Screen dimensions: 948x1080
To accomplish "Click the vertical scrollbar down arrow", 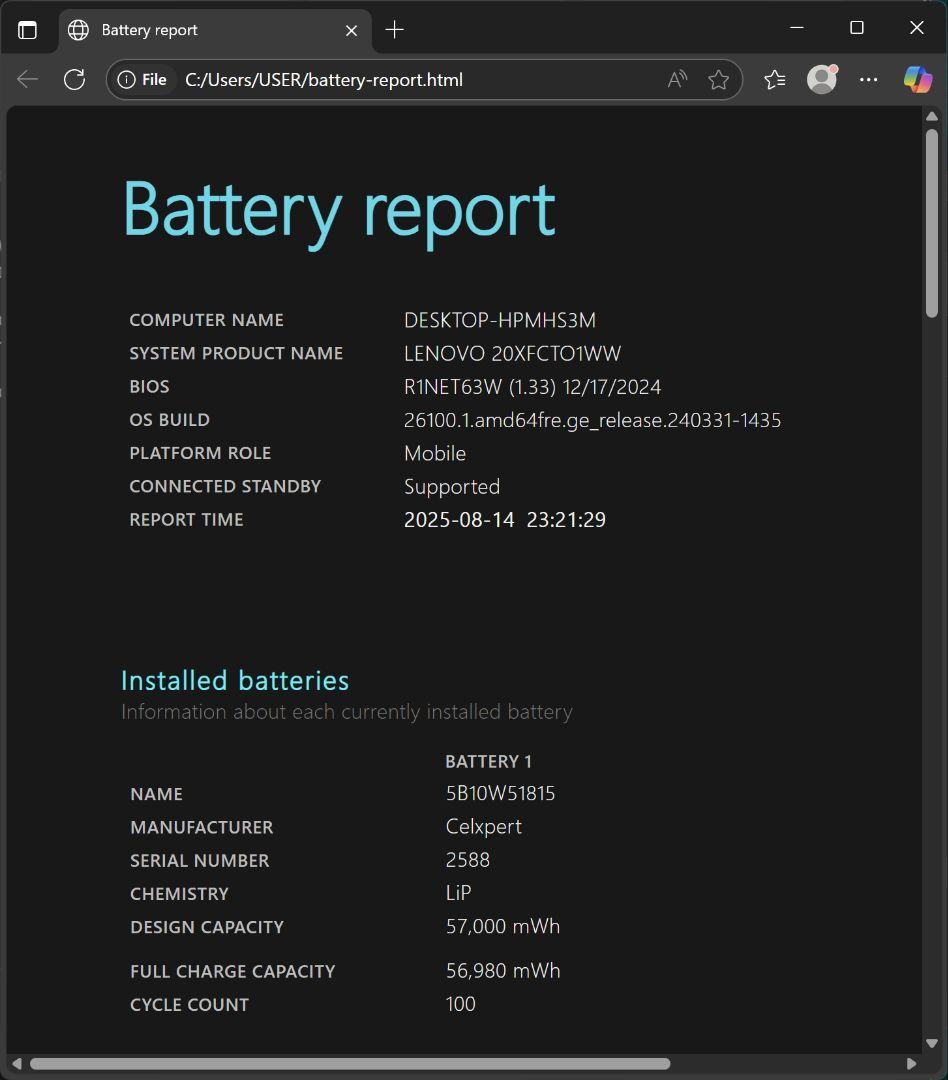I will click(x=932, y=1043).
